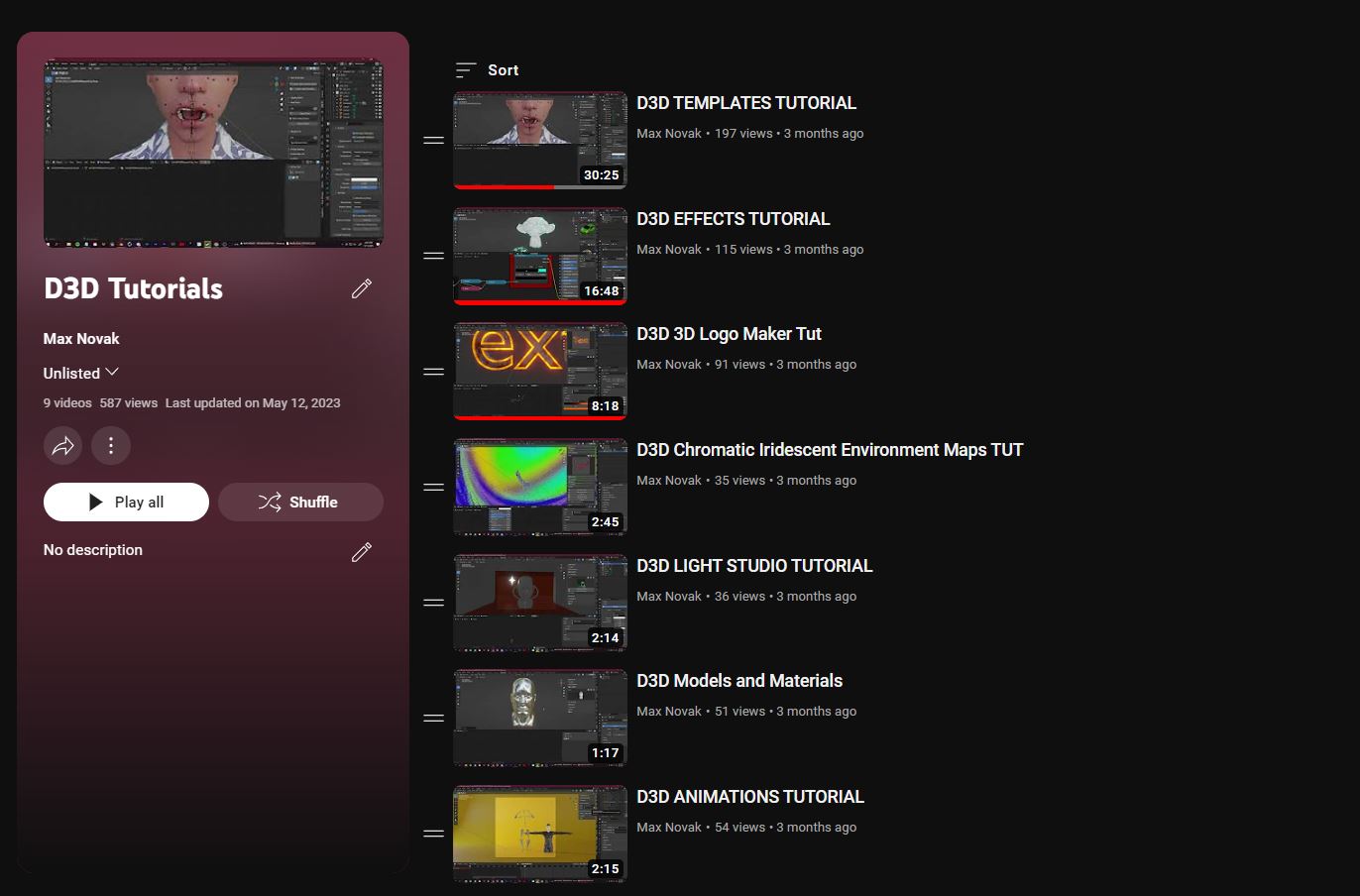Click the Sort filter icon
Screen dimensions: 1360x896
(x=464, y=69)
